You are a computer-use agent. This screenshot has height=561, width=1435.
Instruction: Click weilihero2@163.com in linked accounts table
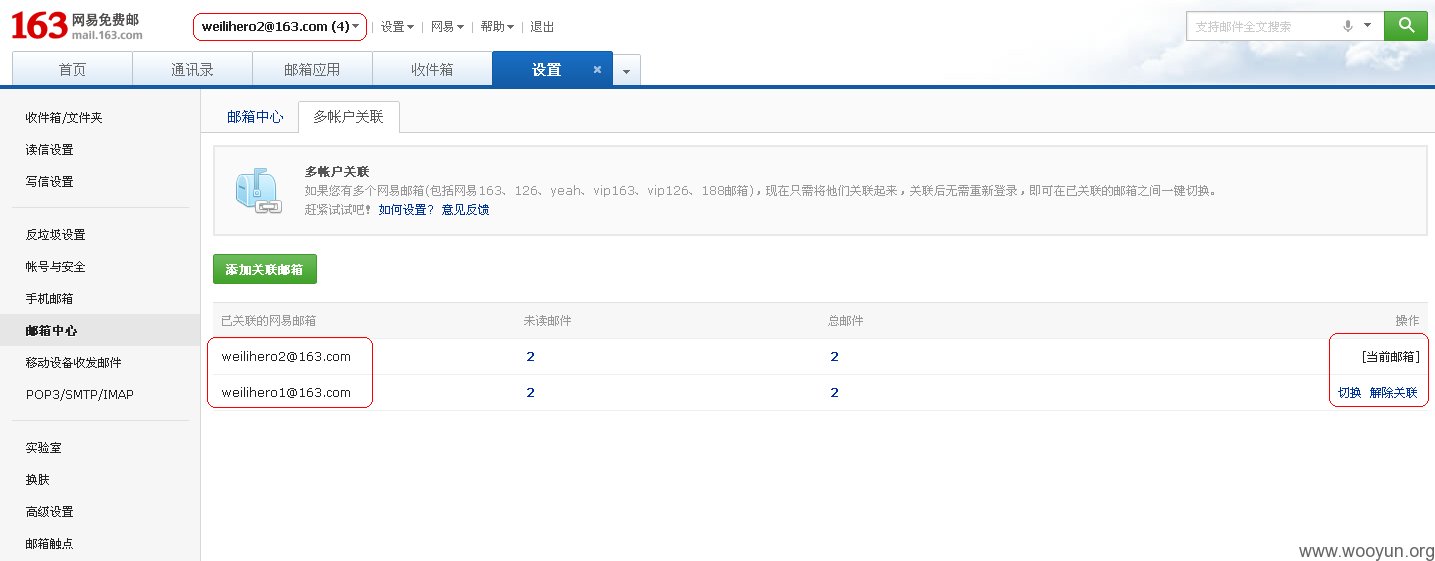(286, 357)
